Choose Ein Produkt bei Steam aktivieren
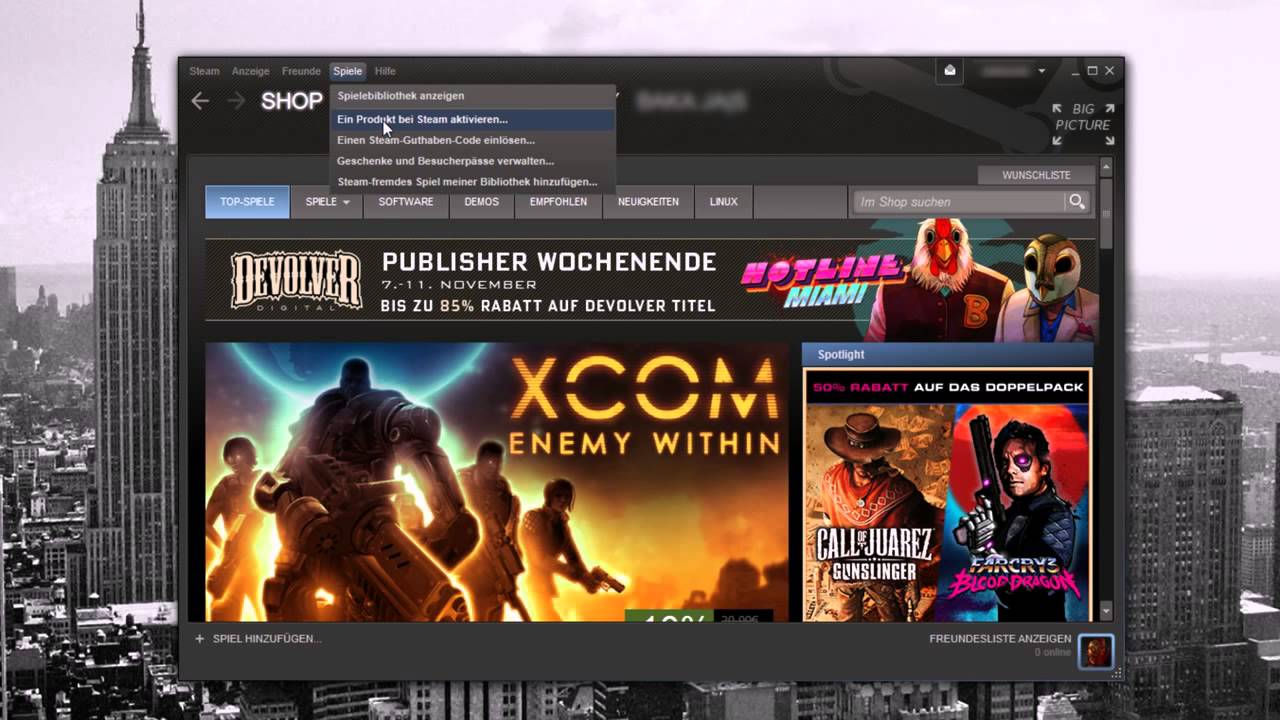 point(472,119)
